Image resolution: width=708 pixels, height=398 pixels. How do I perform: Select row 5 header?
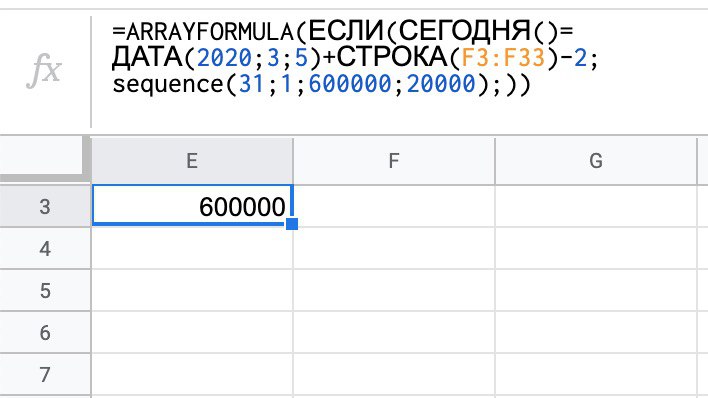[45, 290]
